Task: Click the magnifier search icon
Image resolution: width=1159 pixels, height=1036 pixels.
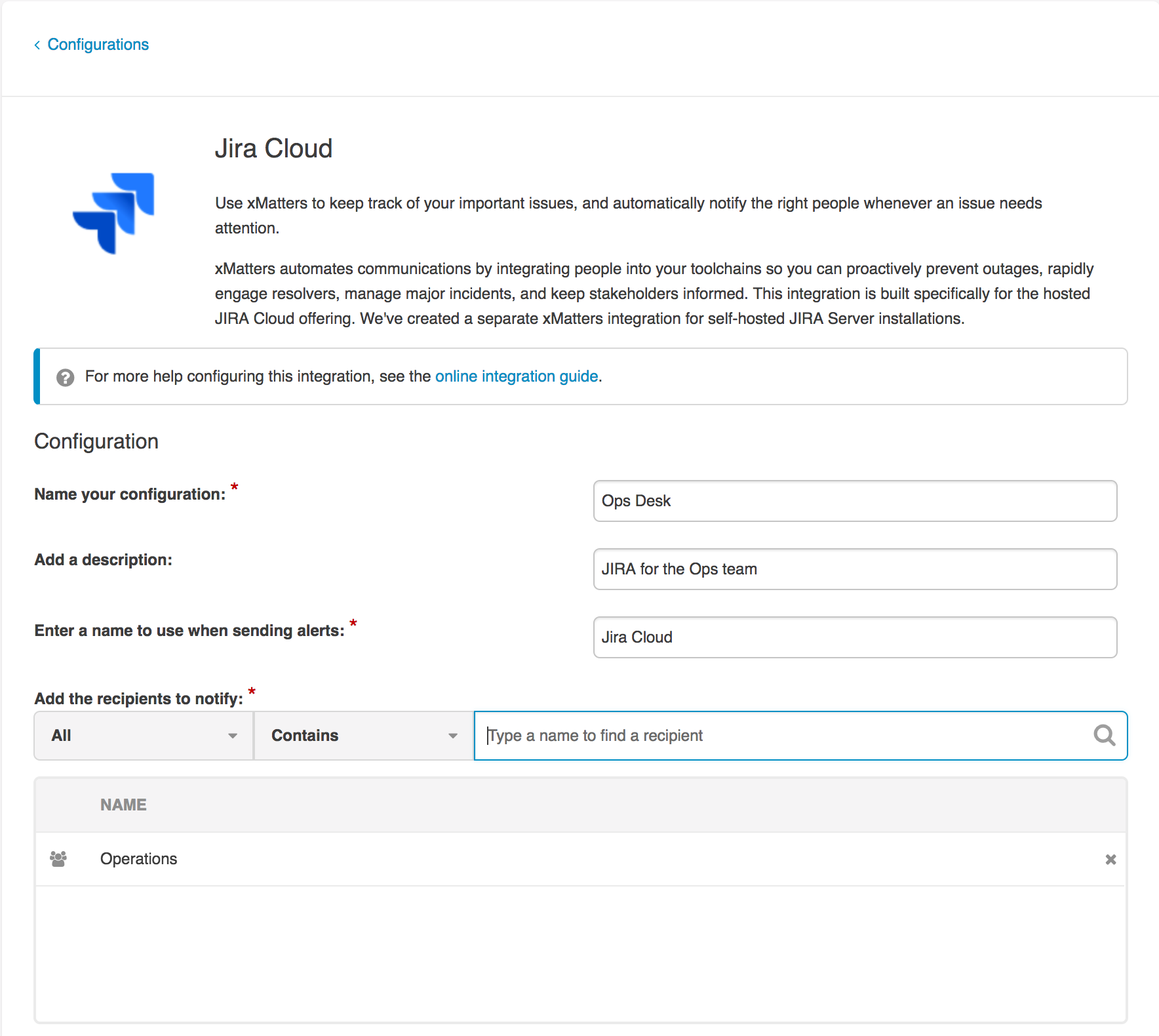Action: pyautogui.click(x=1105, y=736)
